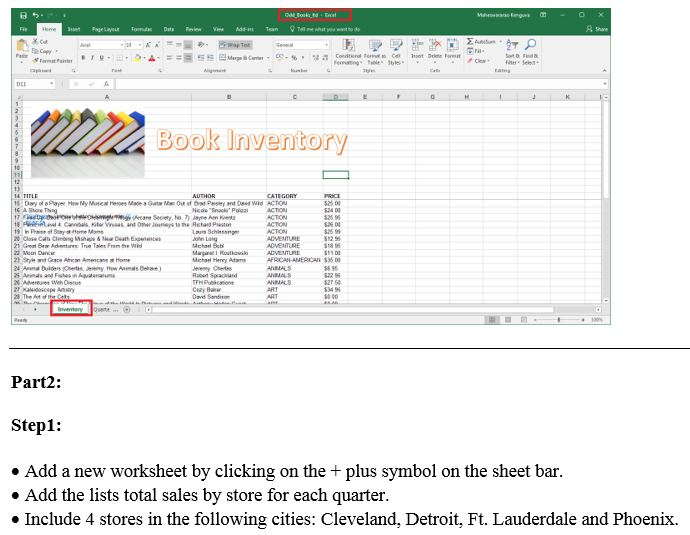Select the Format Painter tool
This screenshot has width=690, height=535.
pos(52,61)
